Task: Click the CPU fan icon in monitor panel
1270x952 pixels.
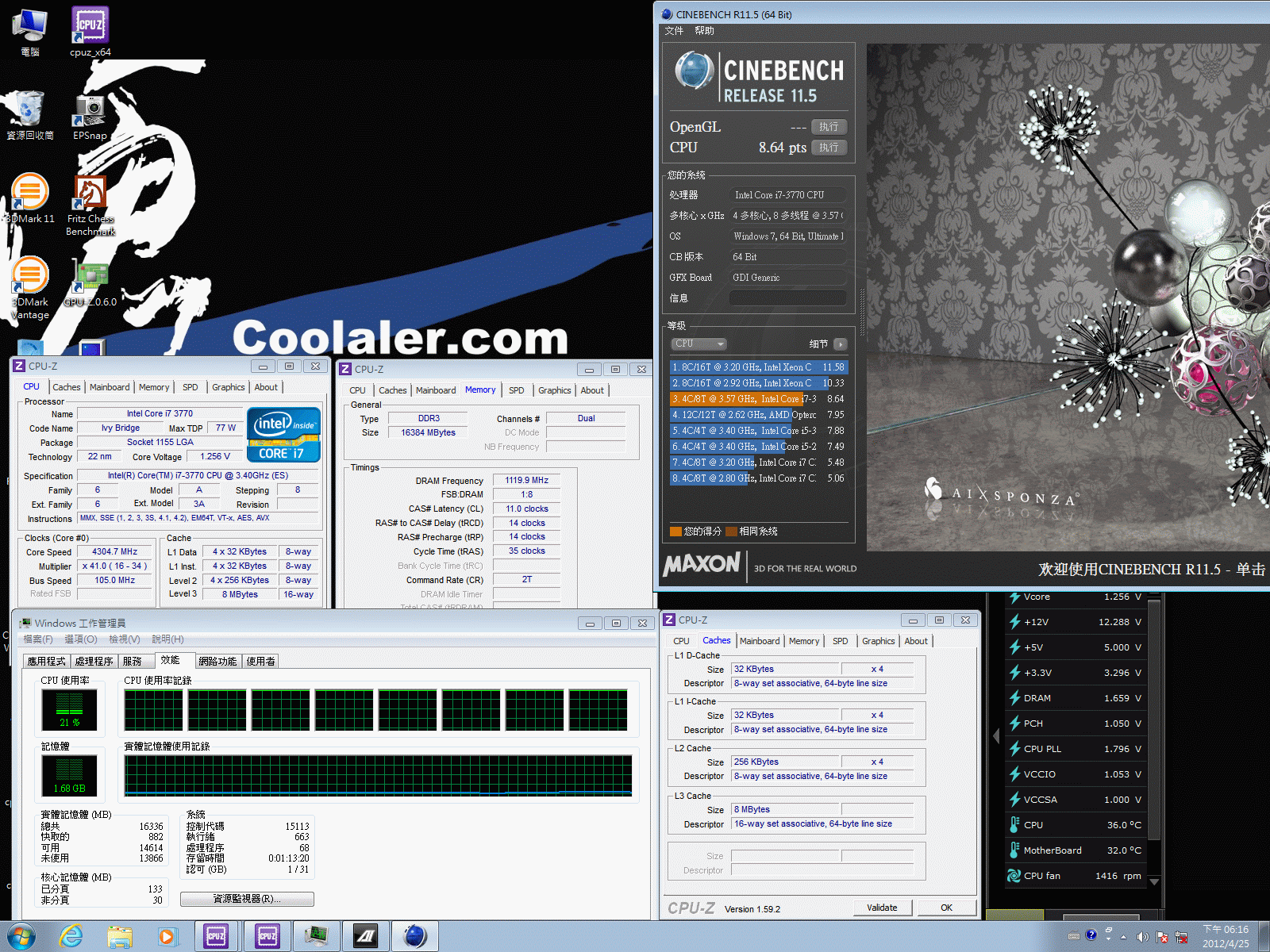Action: pyautogui.click(x=1014, y=876)
